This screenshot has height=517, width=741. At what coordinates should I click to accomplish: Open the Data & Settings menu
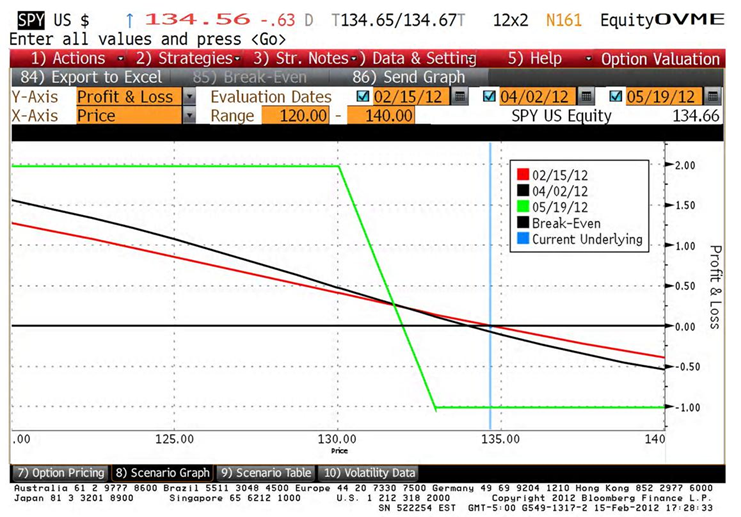pos(418,59)
